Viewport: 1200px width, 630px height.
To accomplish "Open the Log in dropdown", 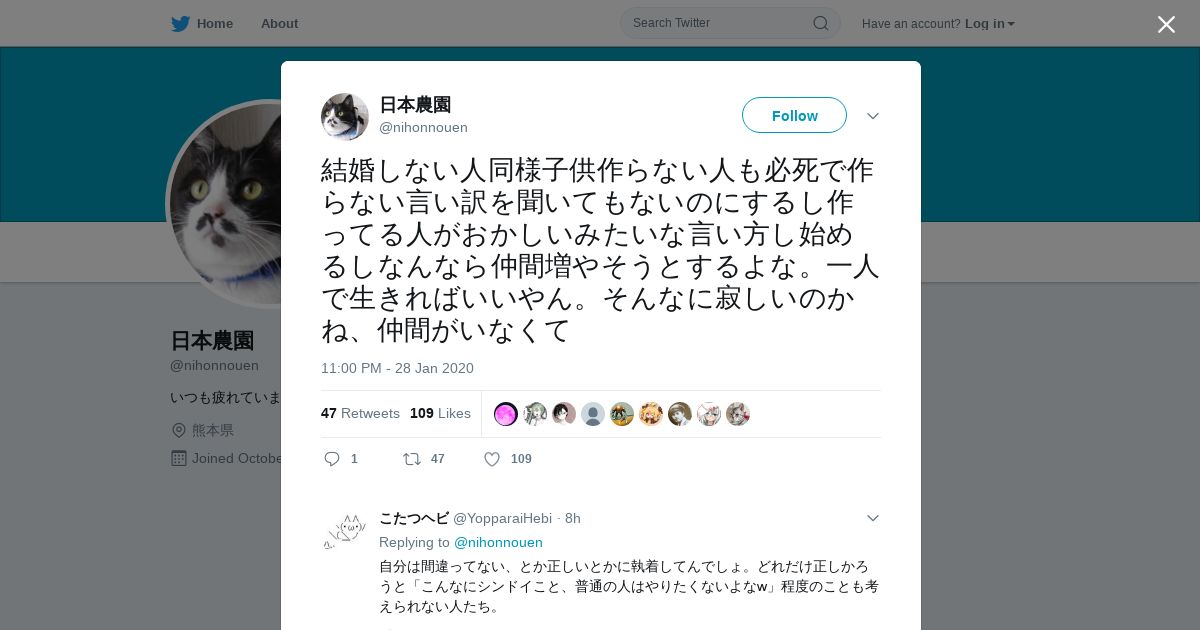I will point(990,24).
